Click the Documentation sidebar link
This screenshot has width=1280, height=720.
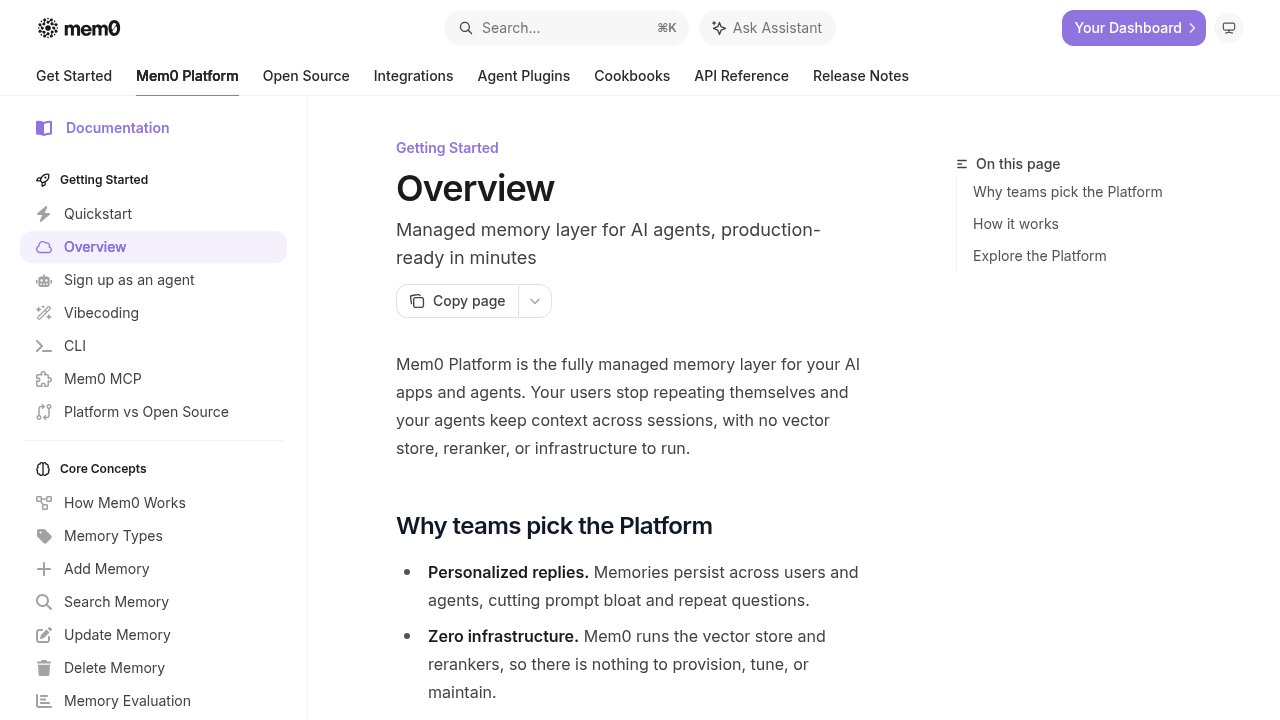118,128
